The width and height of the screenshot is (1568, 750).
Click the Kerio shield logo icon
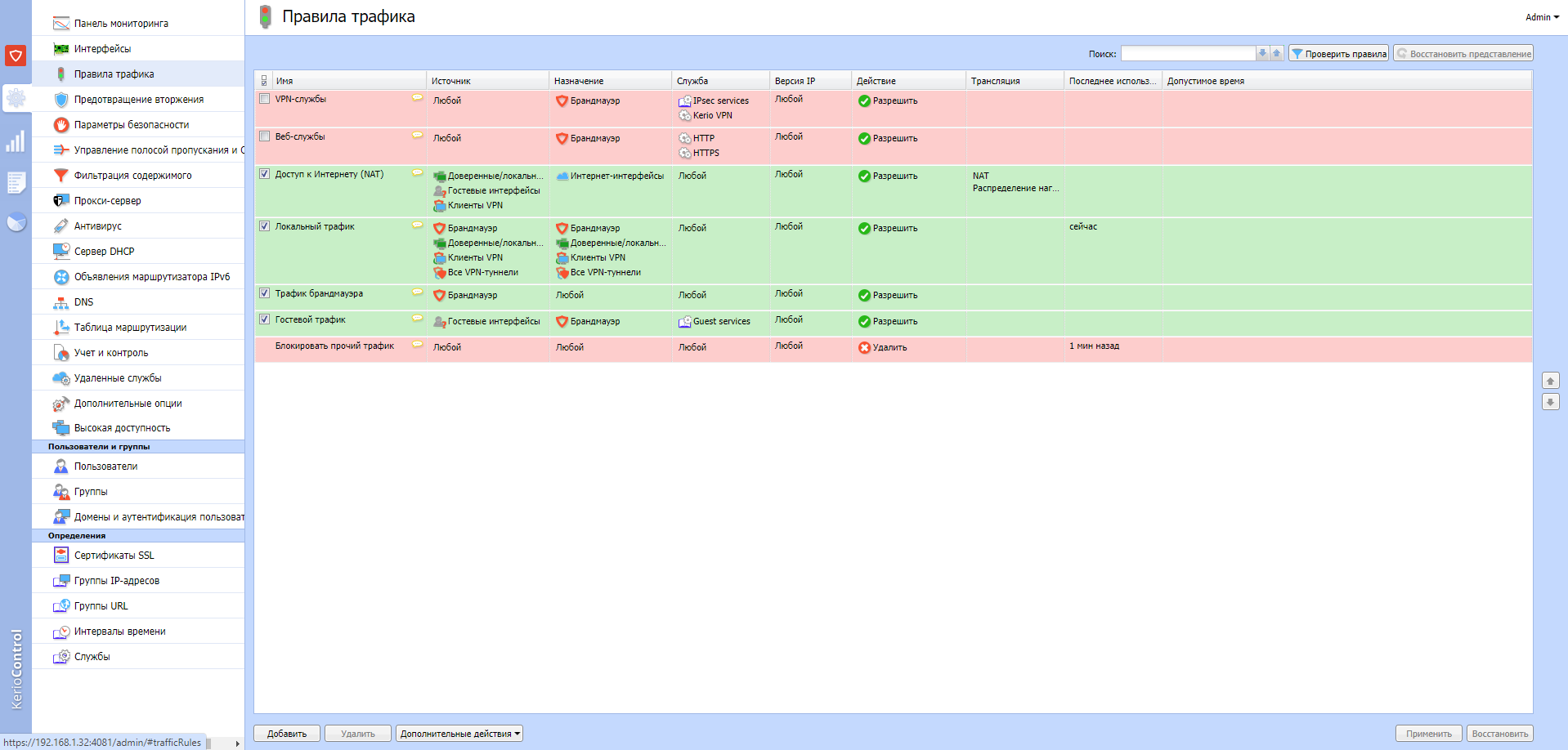tap(16, 56)
